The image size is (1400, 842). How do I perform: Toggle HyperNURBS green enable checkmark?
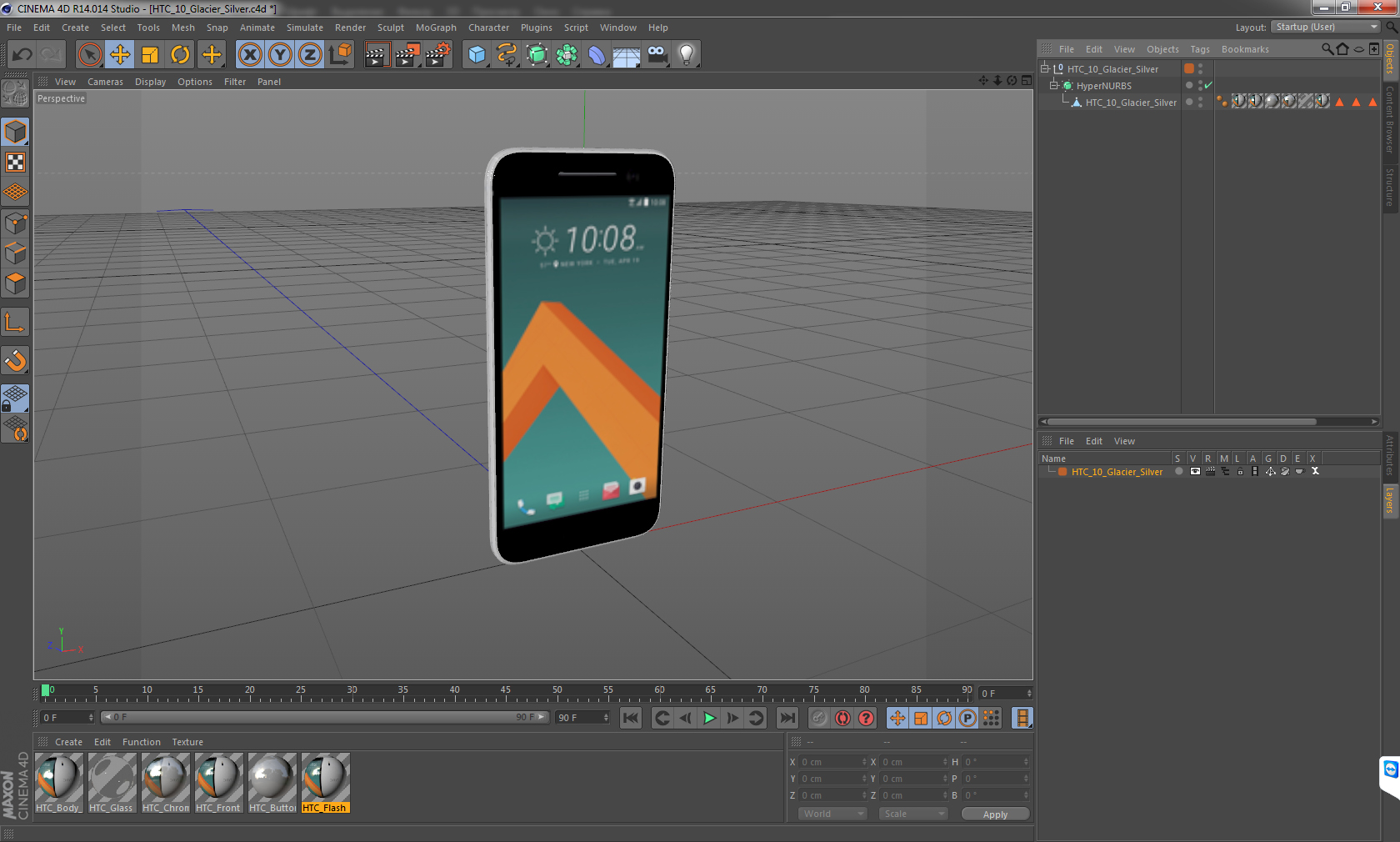[1208, 85]
